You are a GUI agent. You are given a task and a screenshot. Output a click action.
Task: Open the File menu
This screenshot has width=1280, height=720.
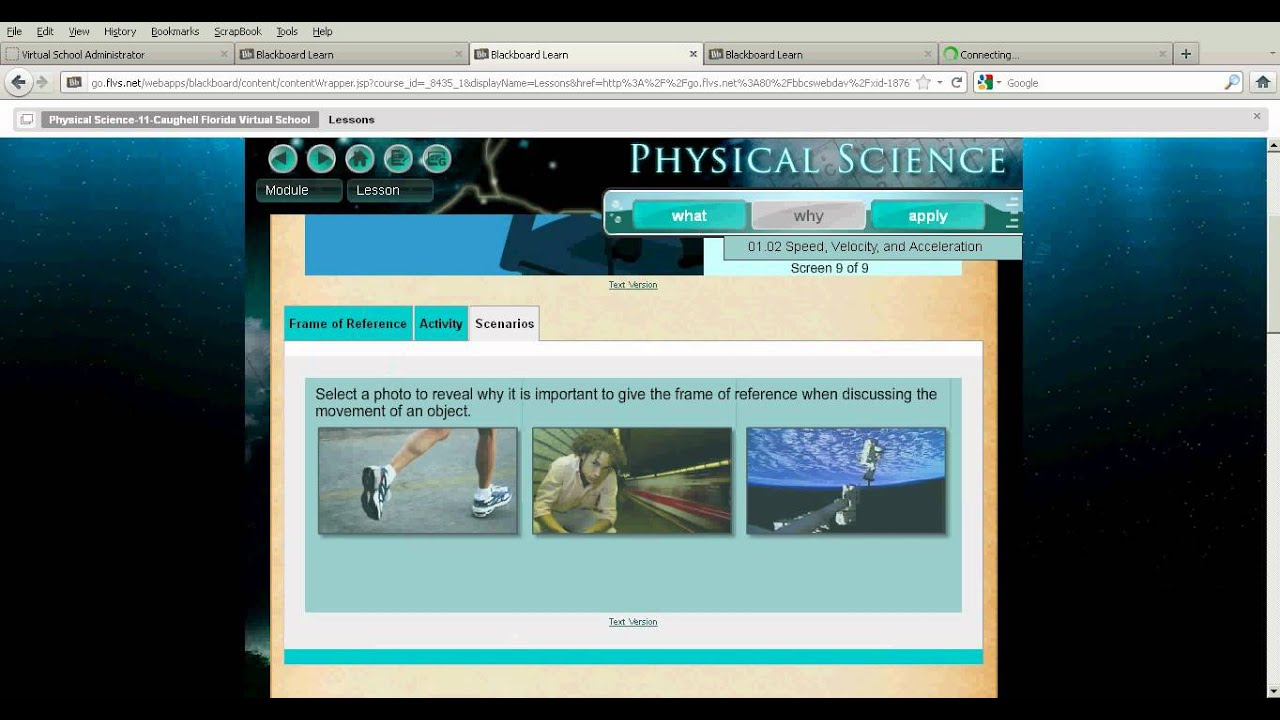[14, 31]
